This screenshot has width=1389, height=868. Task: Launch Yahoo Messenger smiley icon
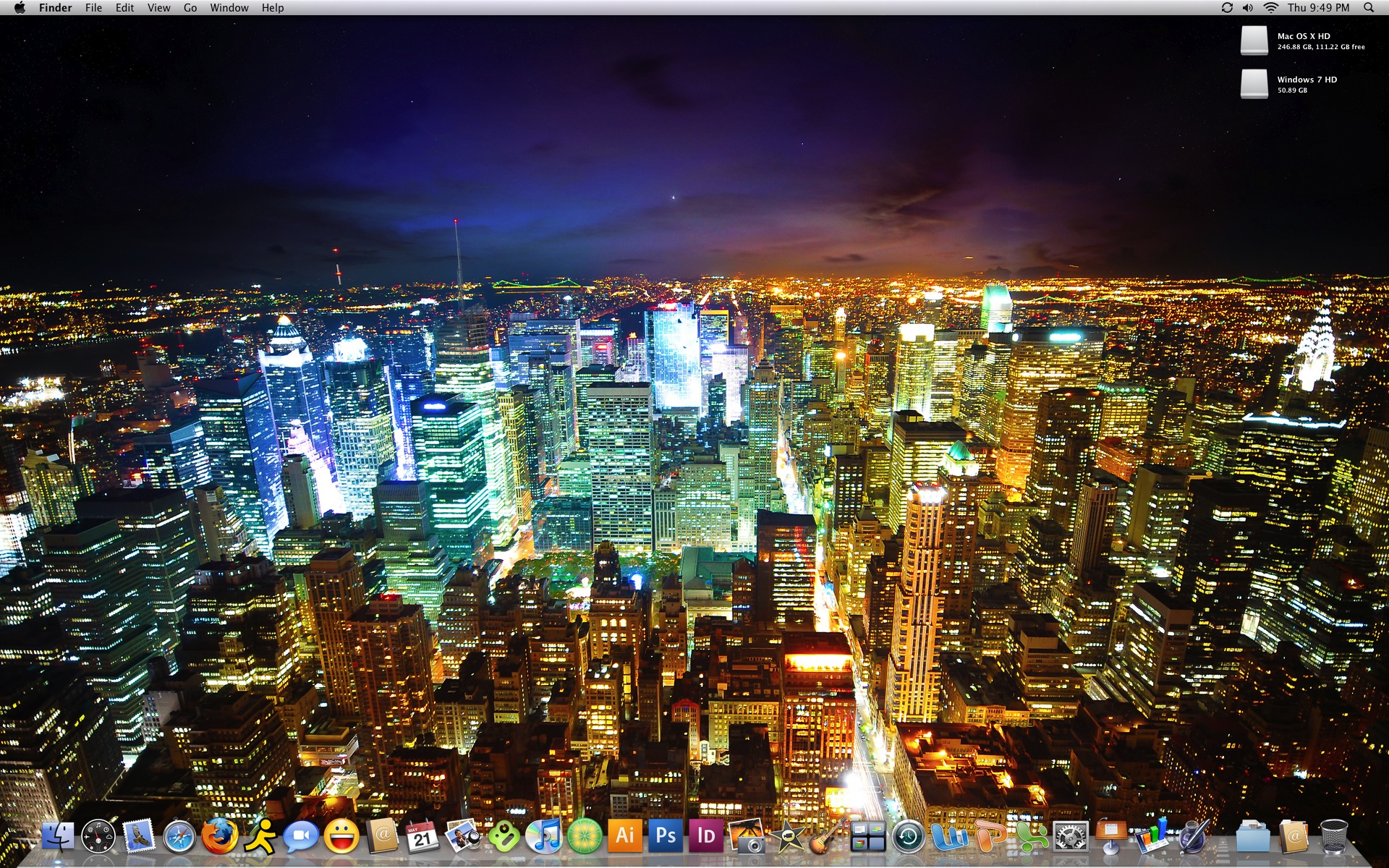coord(341,837)
